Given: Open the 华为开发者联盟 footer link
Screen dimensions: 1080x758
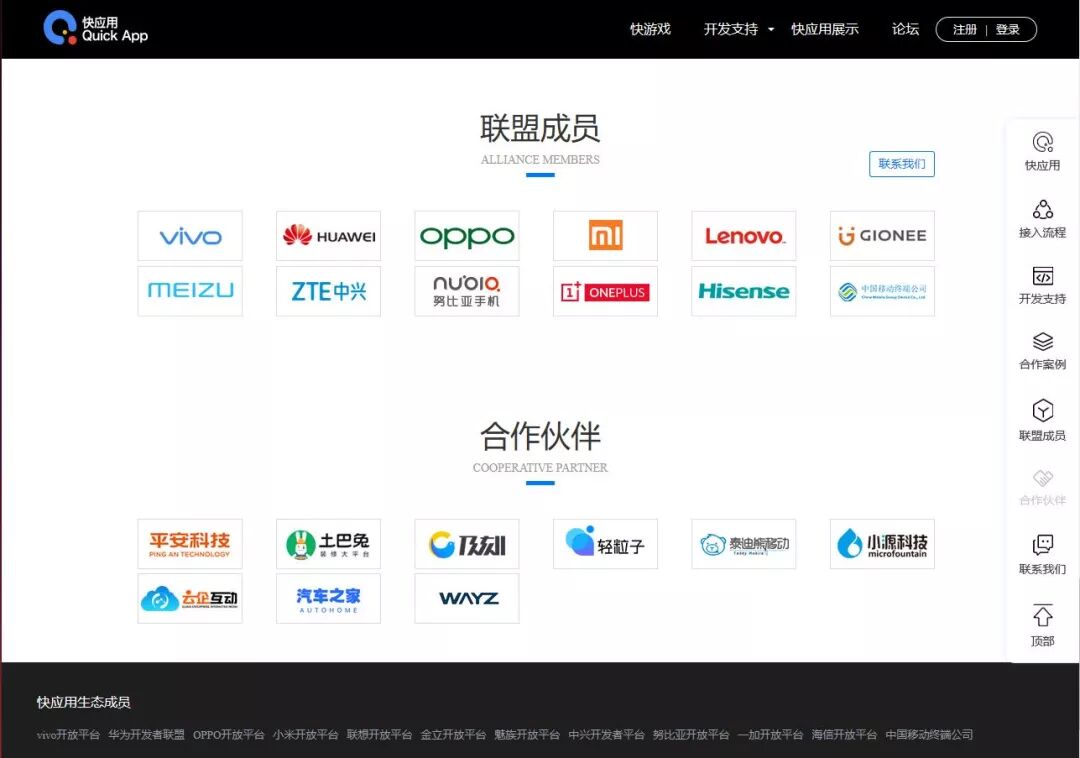Looking at the screenshot, I should pyautogui.click(x=146, y=735).
